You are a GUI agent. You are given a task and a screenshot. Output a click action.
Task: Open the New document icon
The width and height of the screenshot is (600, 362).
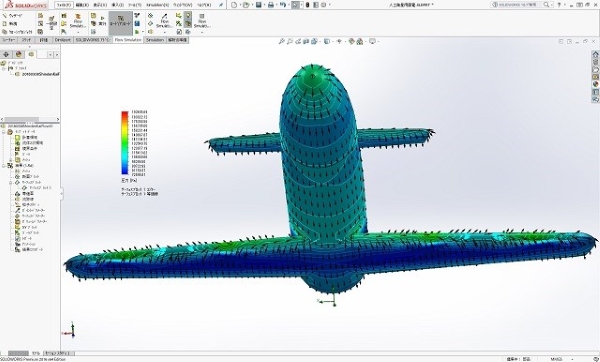[234, 5]
